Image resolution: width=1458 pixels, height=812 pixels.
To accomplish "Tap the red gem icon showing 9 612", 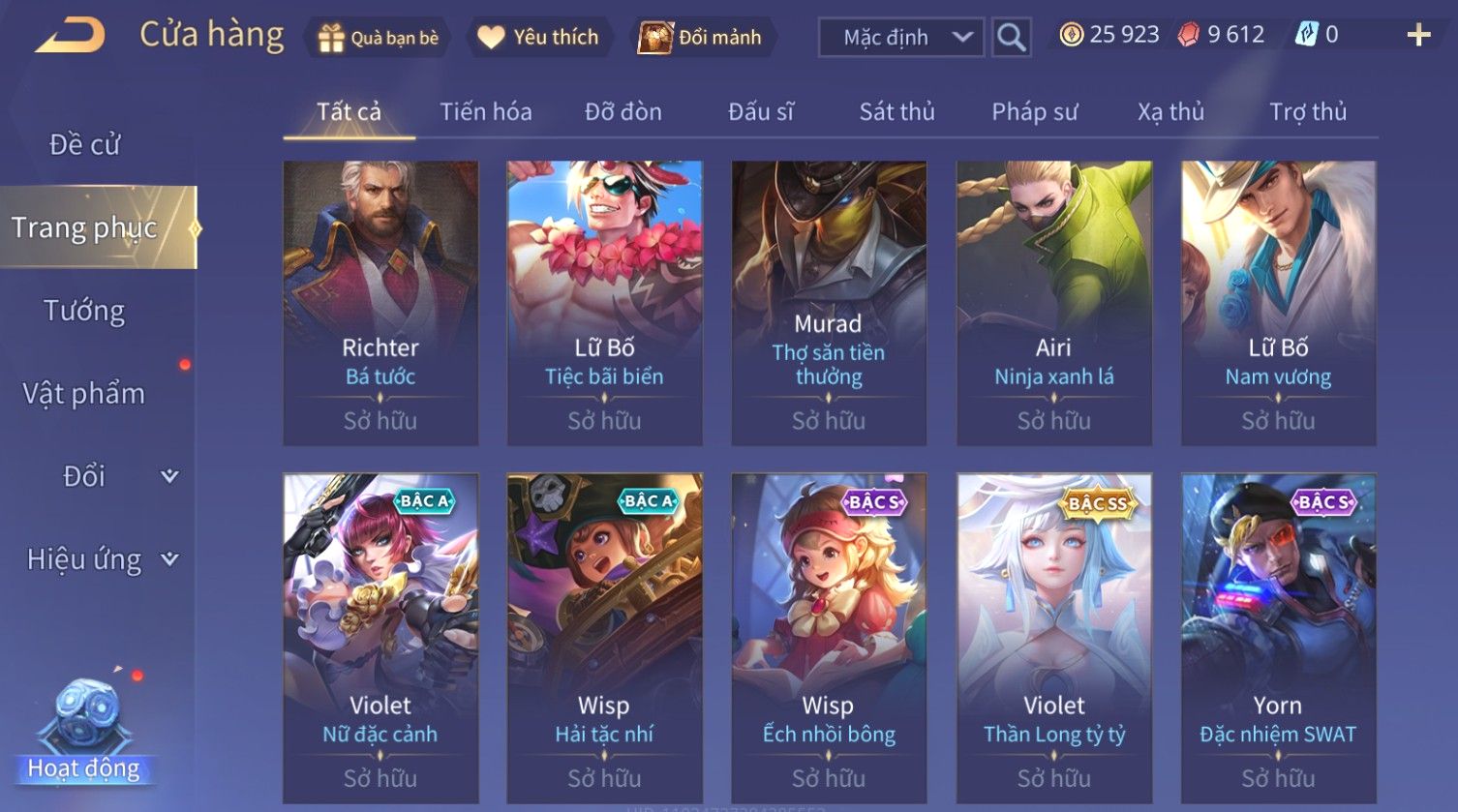I will [1188, 36].
